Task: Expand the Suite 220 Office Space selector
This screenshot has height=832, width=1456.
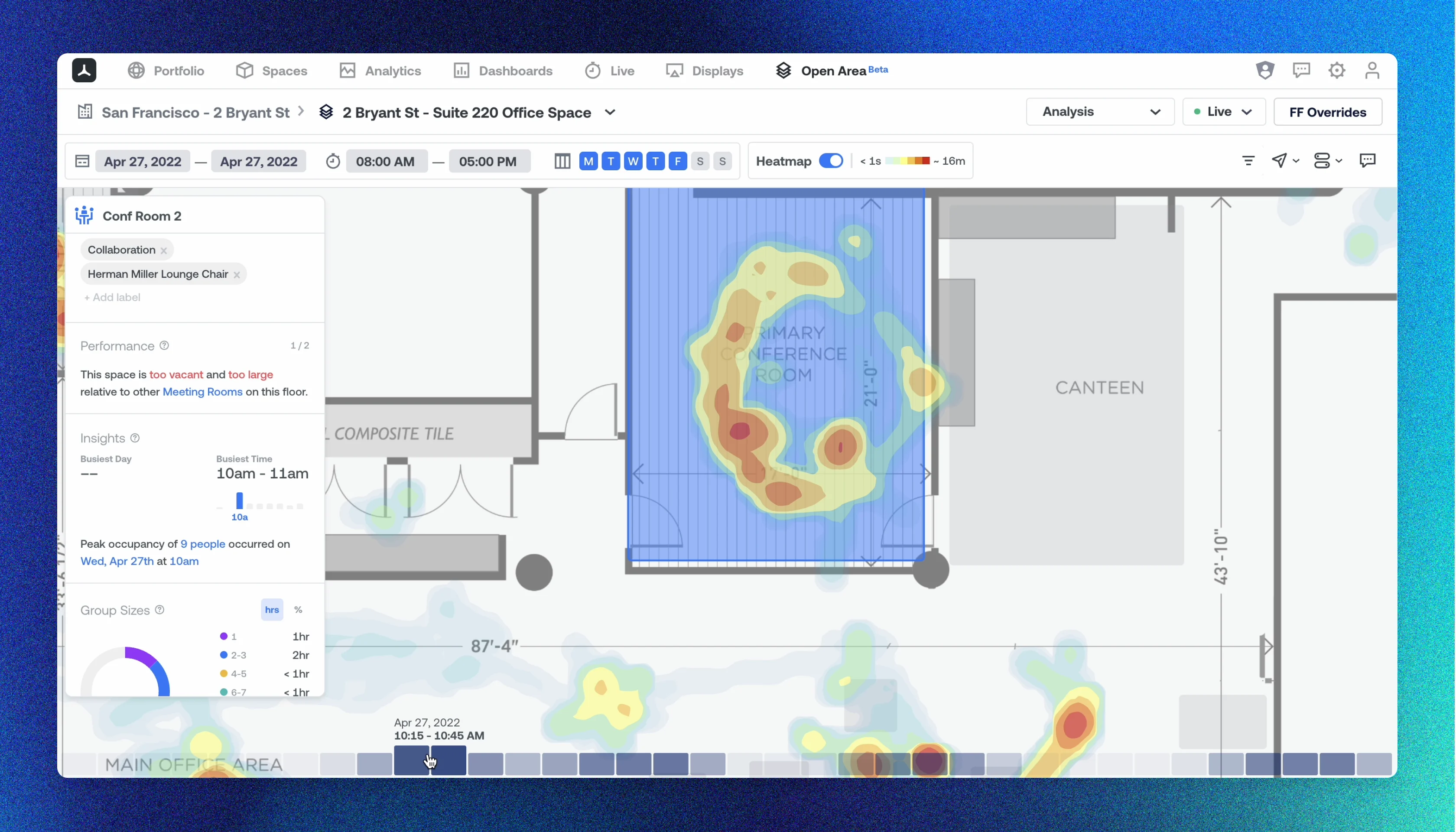Action: 610,113
